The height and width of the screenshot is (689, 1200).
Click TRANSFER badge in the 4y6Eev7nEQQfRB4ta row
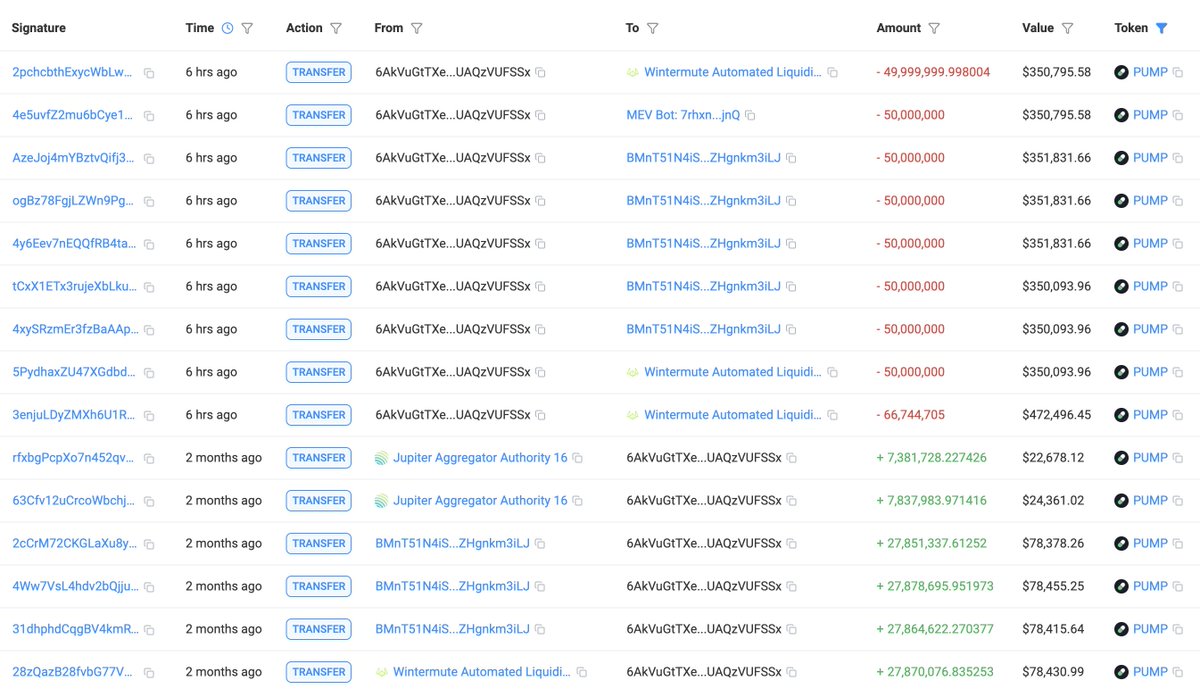click(318, 244)
